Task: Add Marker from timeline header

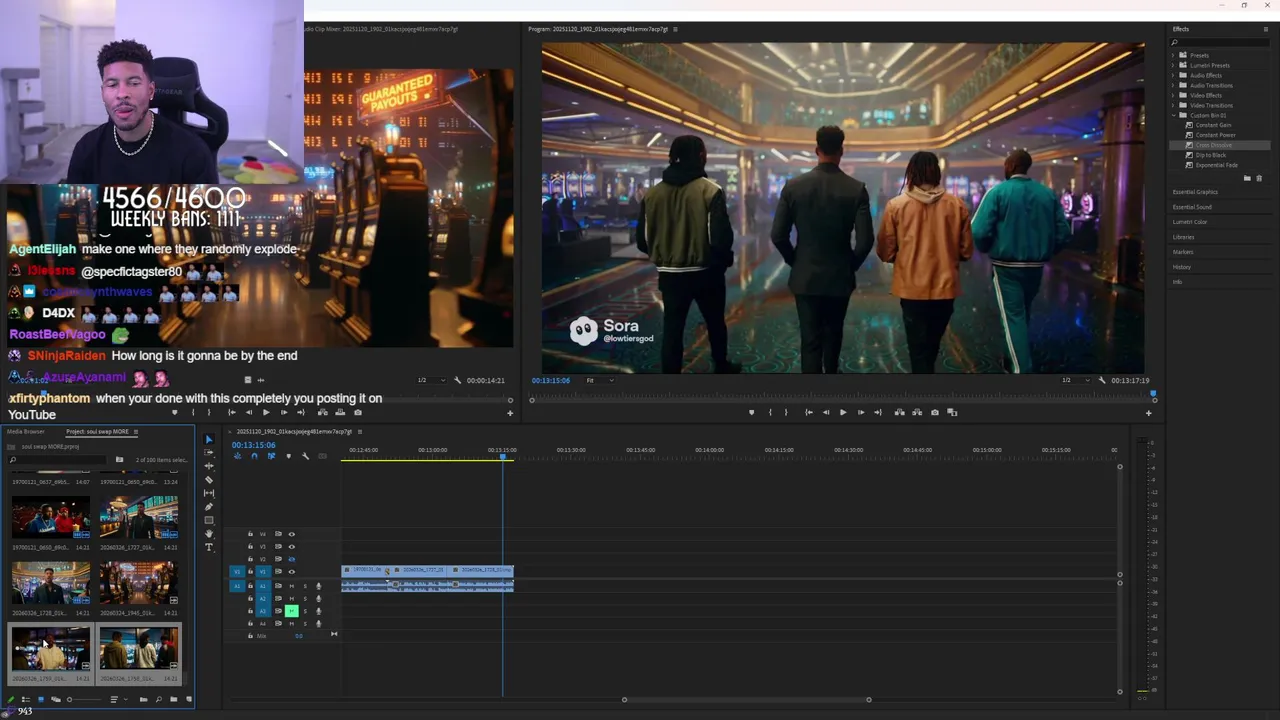Action: click(x=289, y=456)
